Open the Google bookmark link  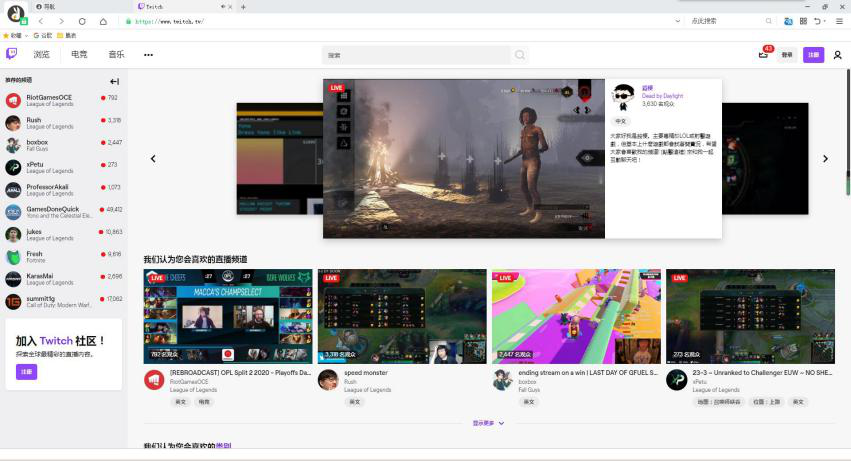coord(43,35)
